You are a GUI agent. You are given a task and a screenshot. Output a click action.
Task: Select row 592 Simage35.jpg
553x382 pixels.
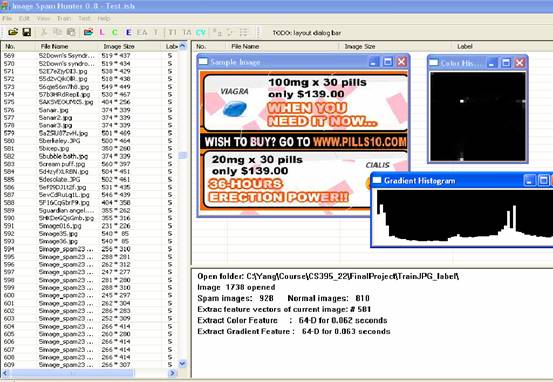(89, 234)
